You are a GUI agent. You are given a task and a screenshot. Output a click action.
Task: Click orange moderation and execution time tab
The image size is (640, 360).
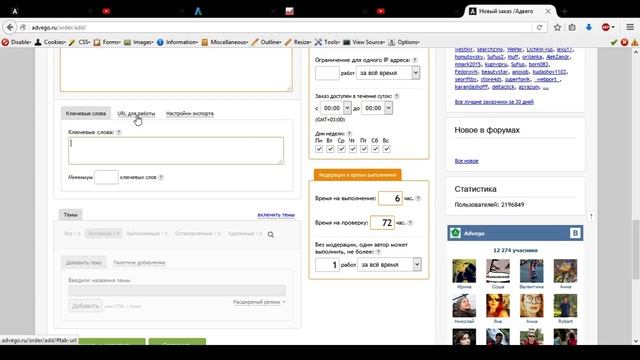tap(358, 175)
